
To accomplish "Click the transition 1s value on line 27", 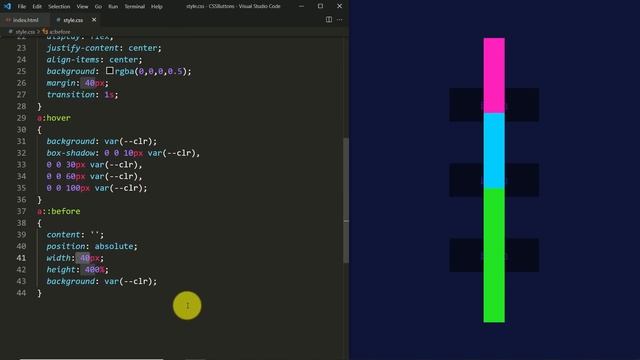I will click(x=109, y=95).
